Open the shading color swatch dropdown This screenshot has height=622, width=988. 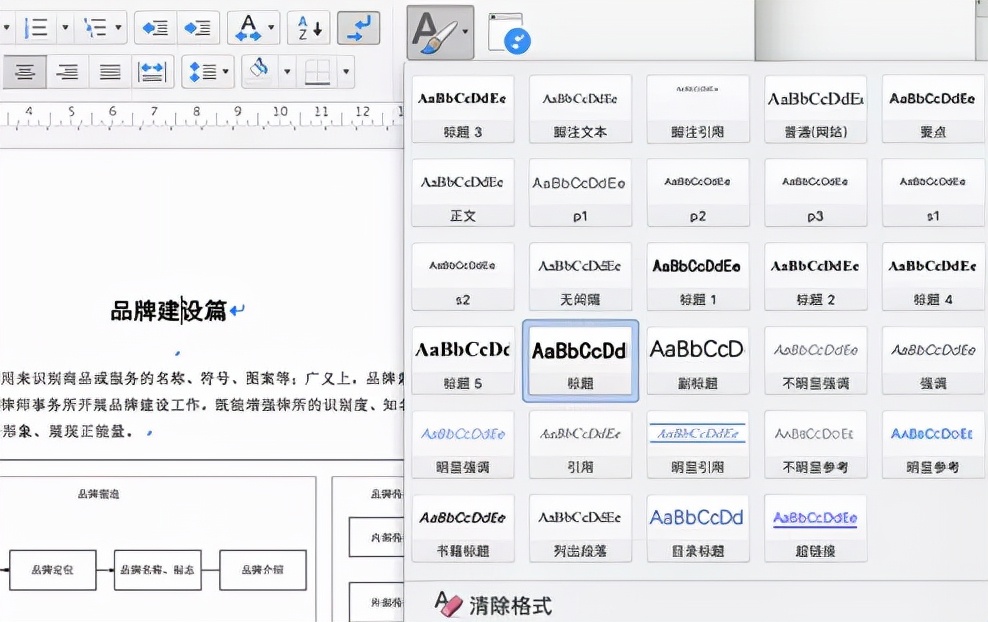point(285,72)
